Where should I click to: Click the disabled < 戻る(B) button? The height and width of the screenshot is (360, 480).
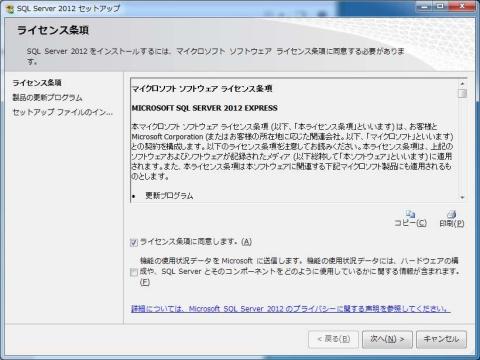(x=334, y=339)
